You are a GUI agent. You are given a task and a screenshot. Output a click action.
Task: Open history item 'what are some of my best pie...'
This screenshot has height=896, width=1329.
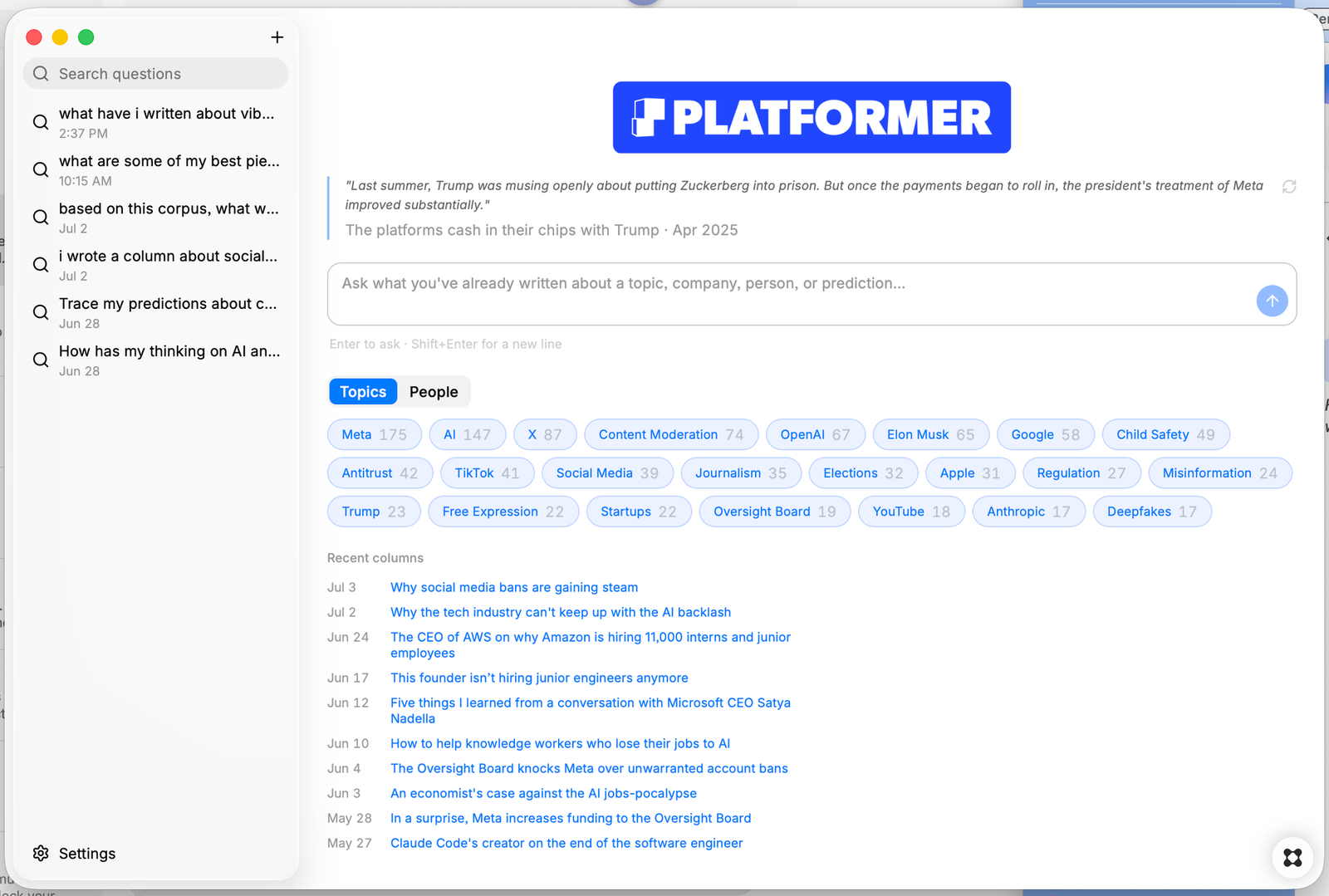pyautogui.click(x=155, y=169)
